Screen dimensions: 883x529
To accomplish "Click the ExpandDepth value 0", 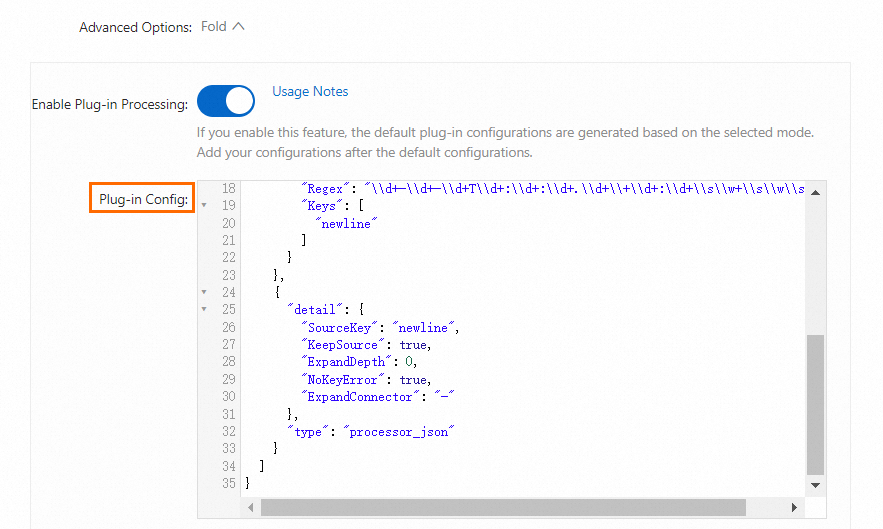I will [x=409, y=362].
